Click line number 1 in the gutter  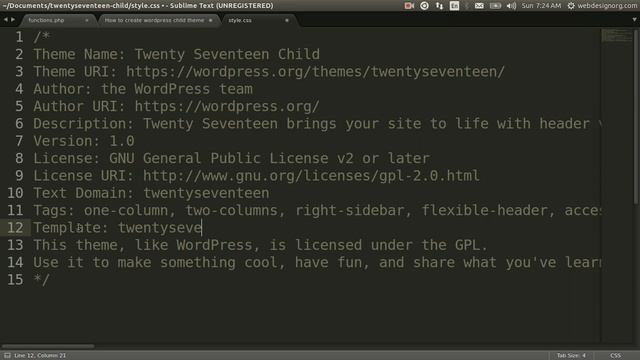pos(19,37)
